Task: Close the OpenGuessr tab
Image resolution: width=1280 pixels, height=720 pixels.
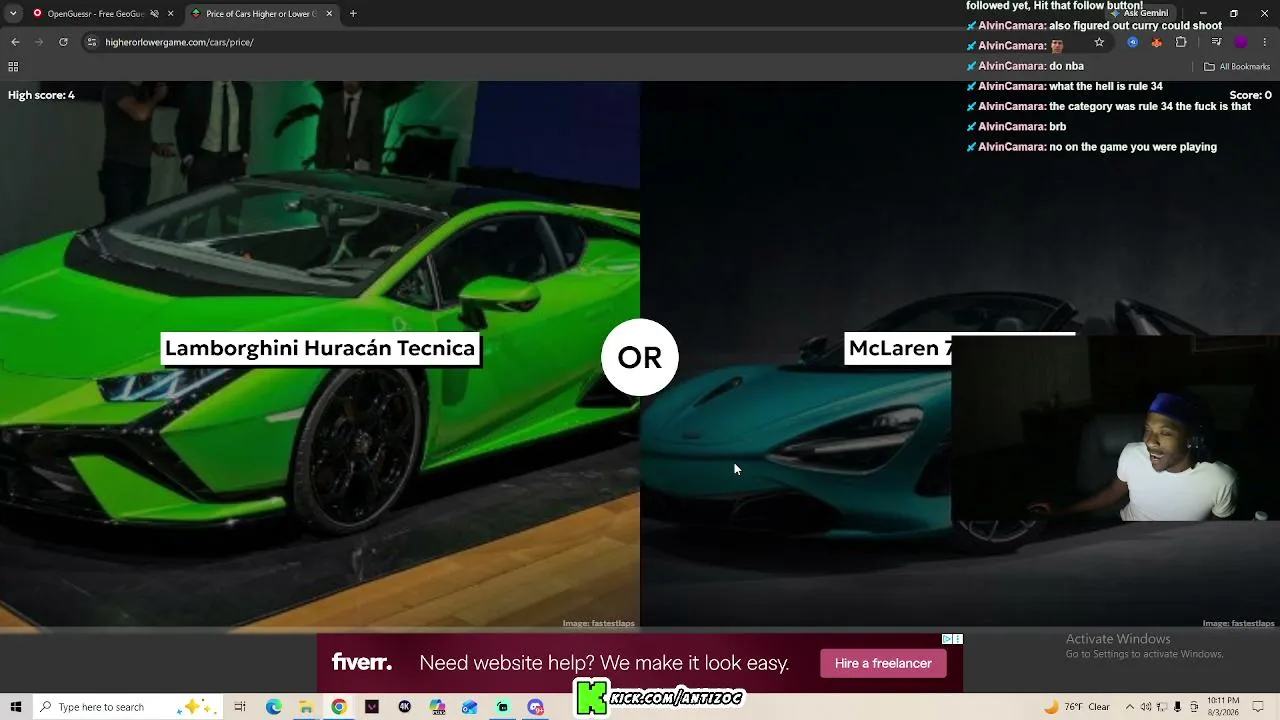Action: [171, 14]
